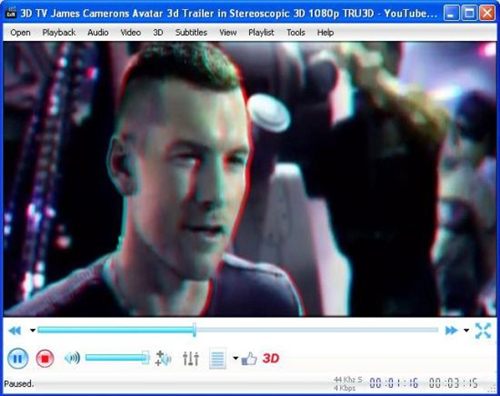Image resolution: width=500 pixels, height=396 pixels.
Task: Open the Playback menu
Action: click(59, 32)
